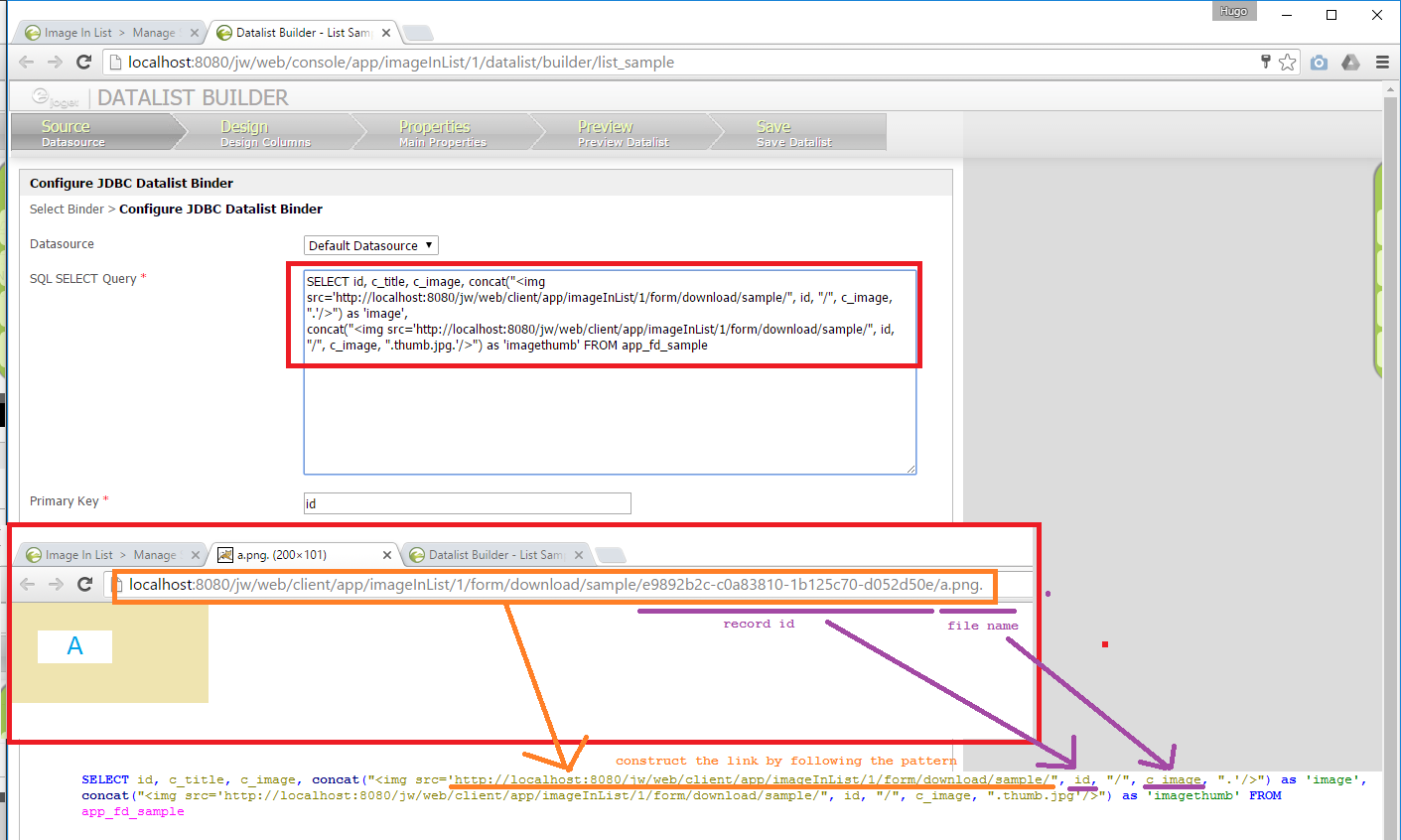Image resolution: width=1401 pixels, height=840 pixels.
Task: Click the back arrow in the top browser toolbar
Action: point(27,62)
